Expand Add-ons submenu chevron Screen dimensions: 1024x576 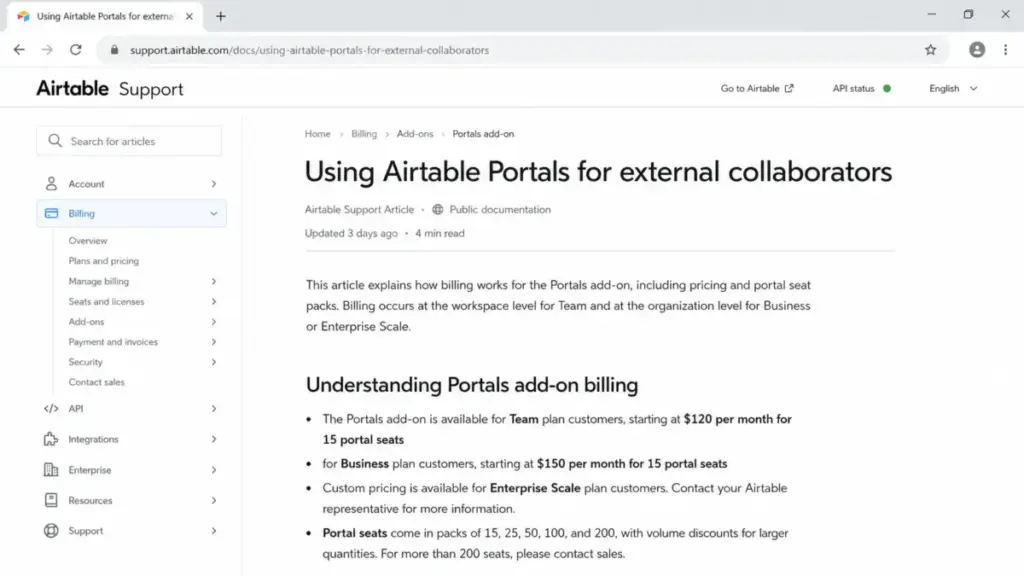tap(214, 321)
